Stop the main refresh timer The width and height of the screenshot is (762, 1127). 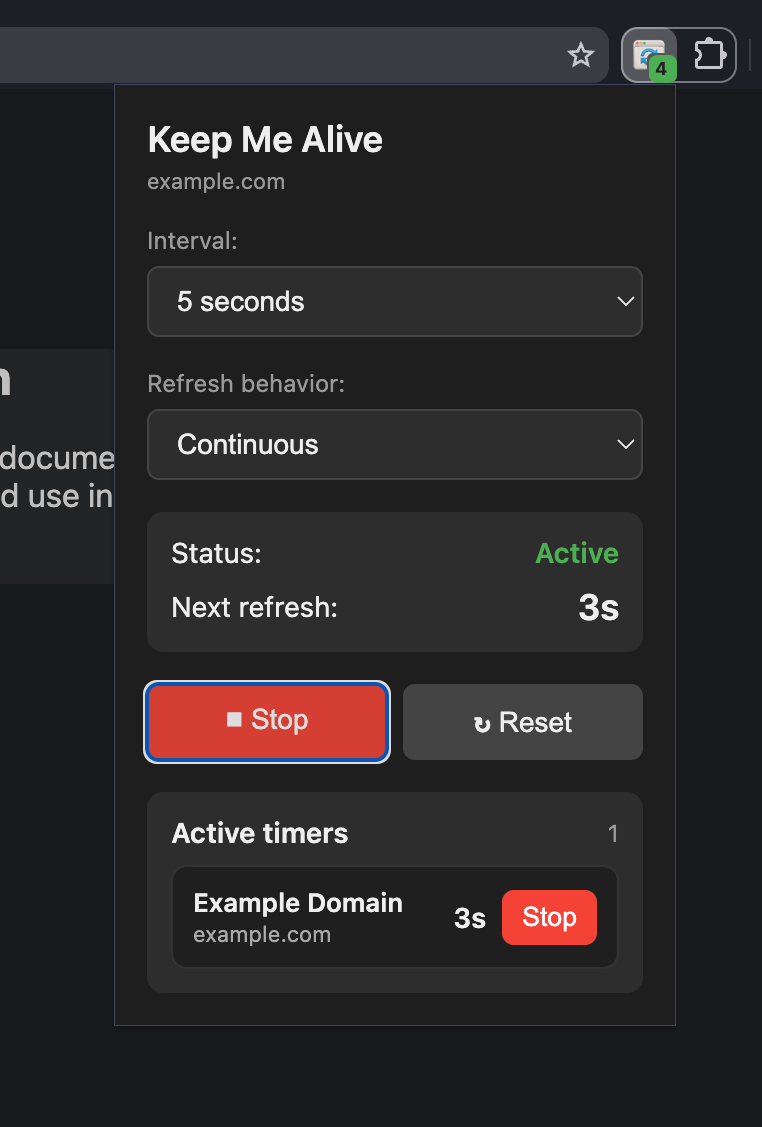(267, 720)
